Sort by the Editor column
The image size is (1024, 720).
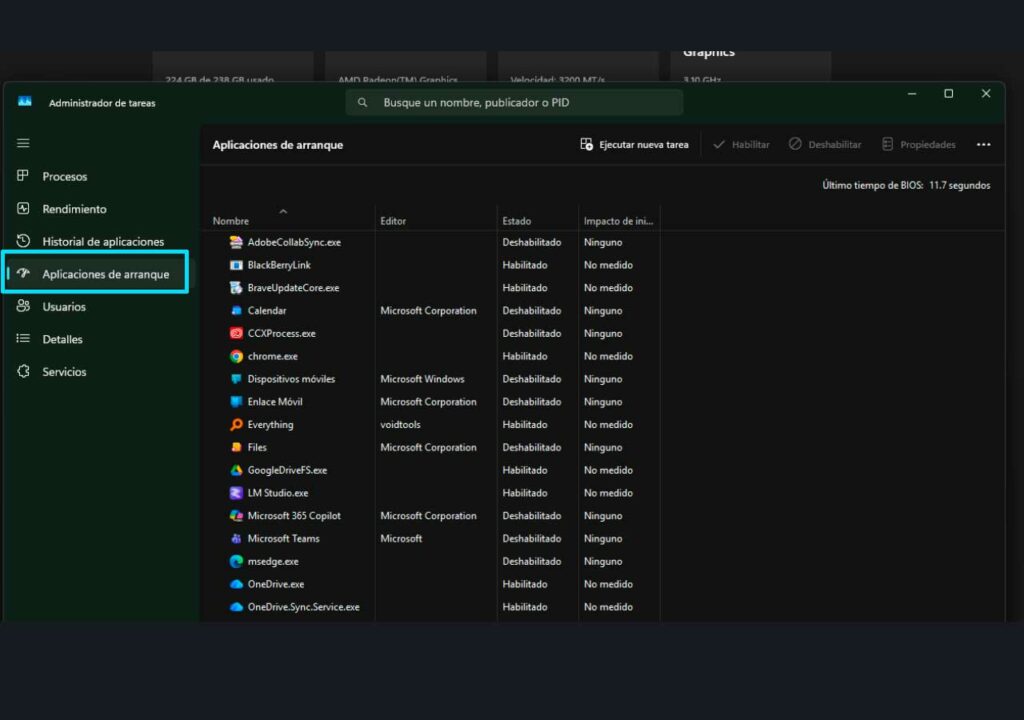pyautogui.click(x=393, y=221)
